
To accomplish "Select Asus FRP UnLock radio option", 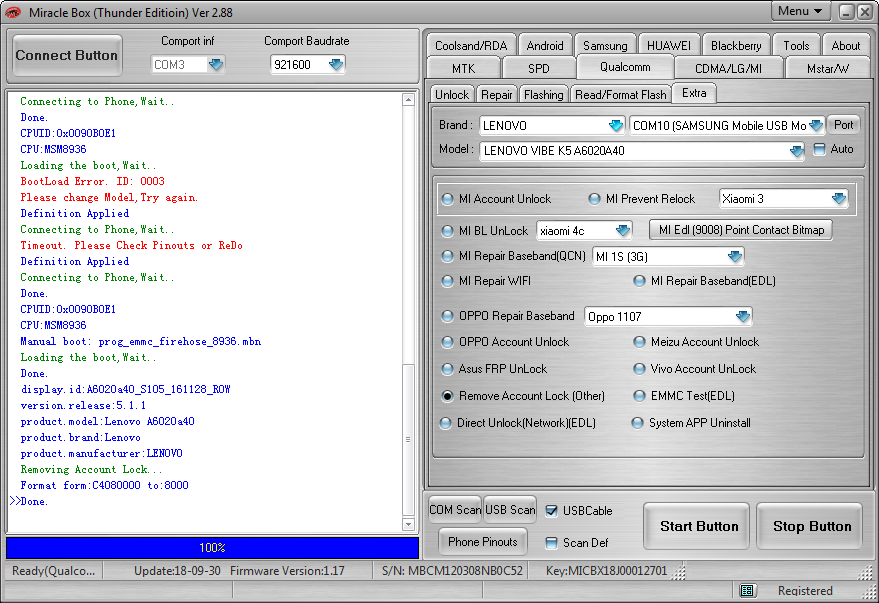I will 447,369.
